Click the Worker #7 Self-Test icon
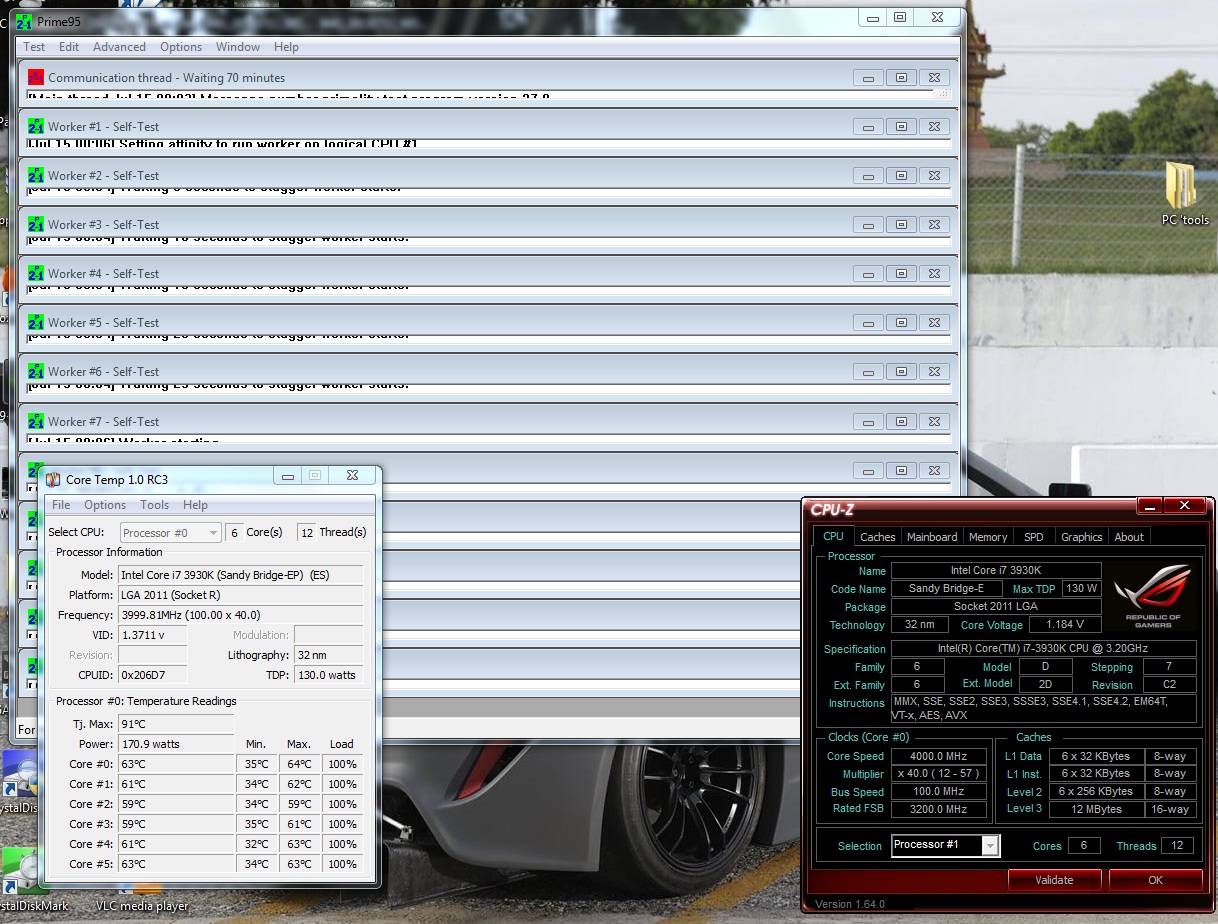This screenshot has height=924, width=1218. 36,421
